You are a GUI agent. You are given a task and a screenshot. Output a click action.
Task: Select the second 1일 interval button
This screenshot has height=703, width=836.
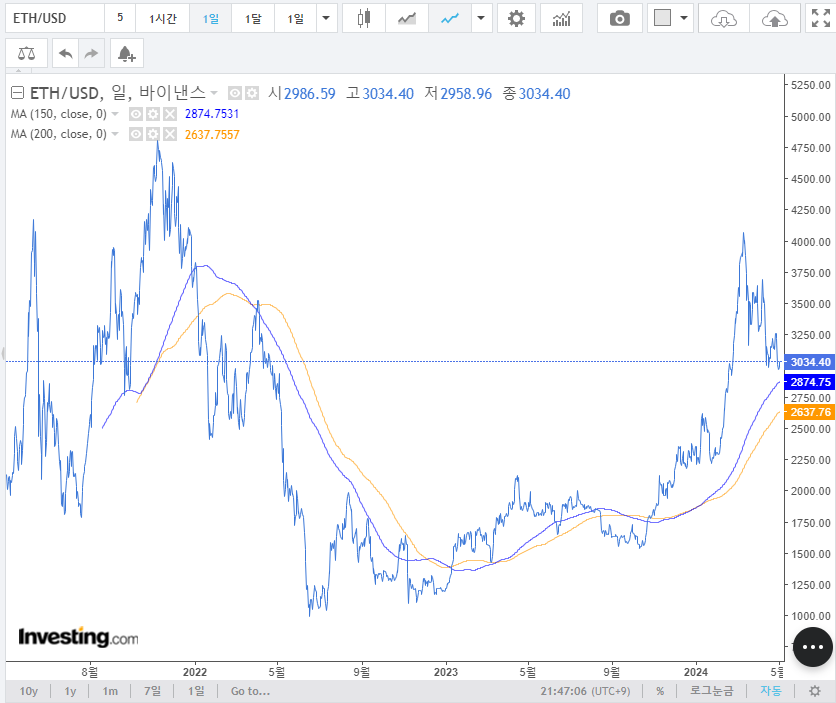click(x=295, y=19)
